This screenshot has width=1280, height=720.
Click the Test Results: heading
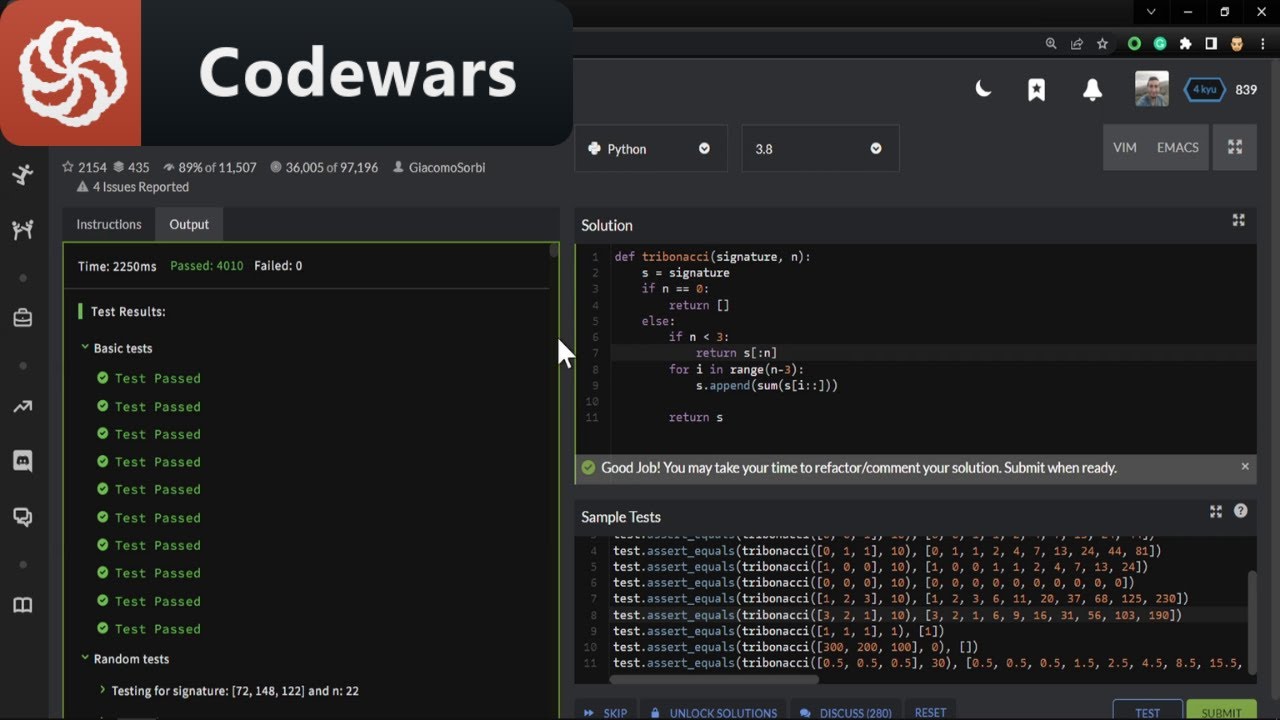click(128, 311)
